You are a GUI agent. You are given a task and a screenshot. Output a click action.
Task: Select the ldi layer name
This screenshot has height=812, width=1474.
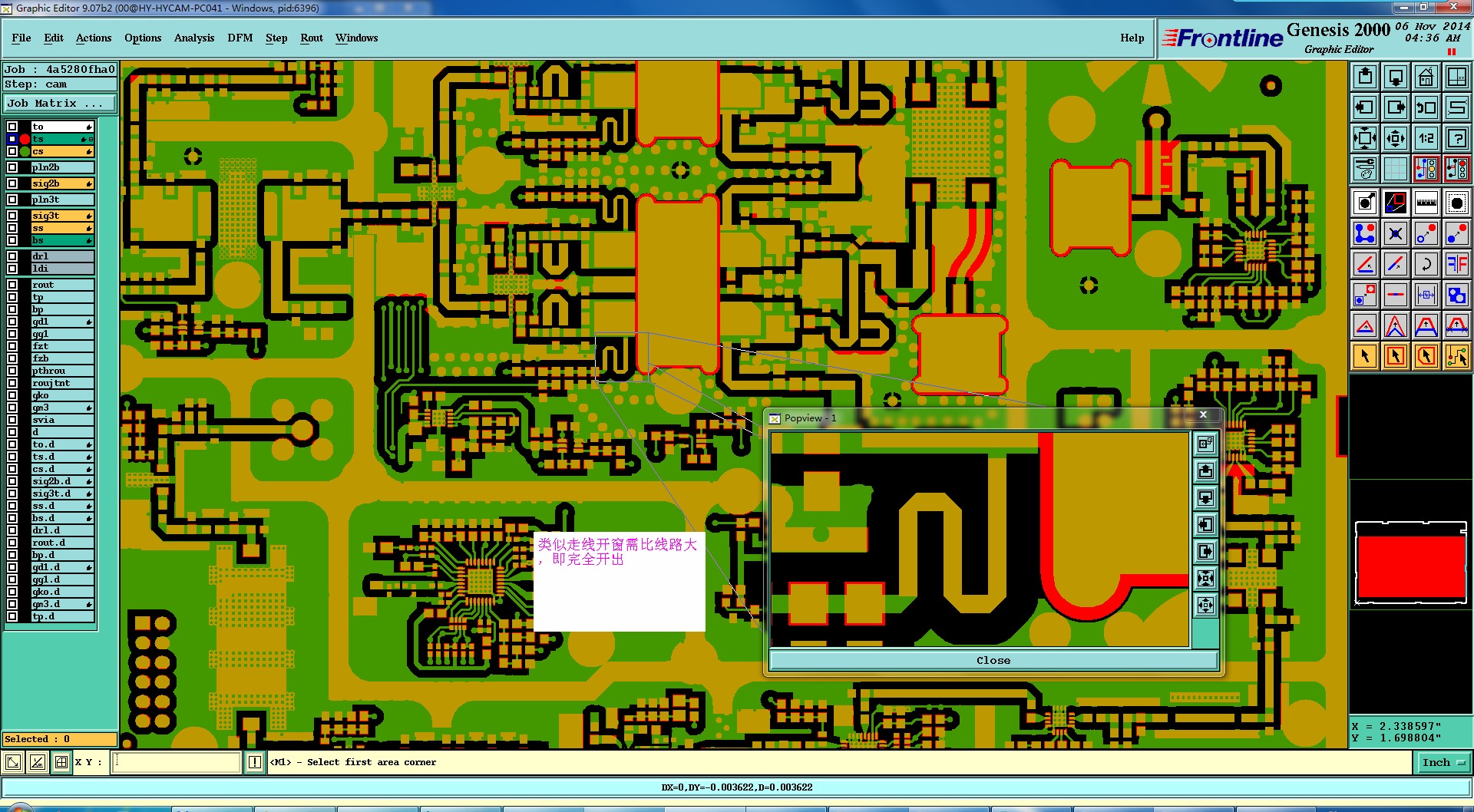coord(62,269)
